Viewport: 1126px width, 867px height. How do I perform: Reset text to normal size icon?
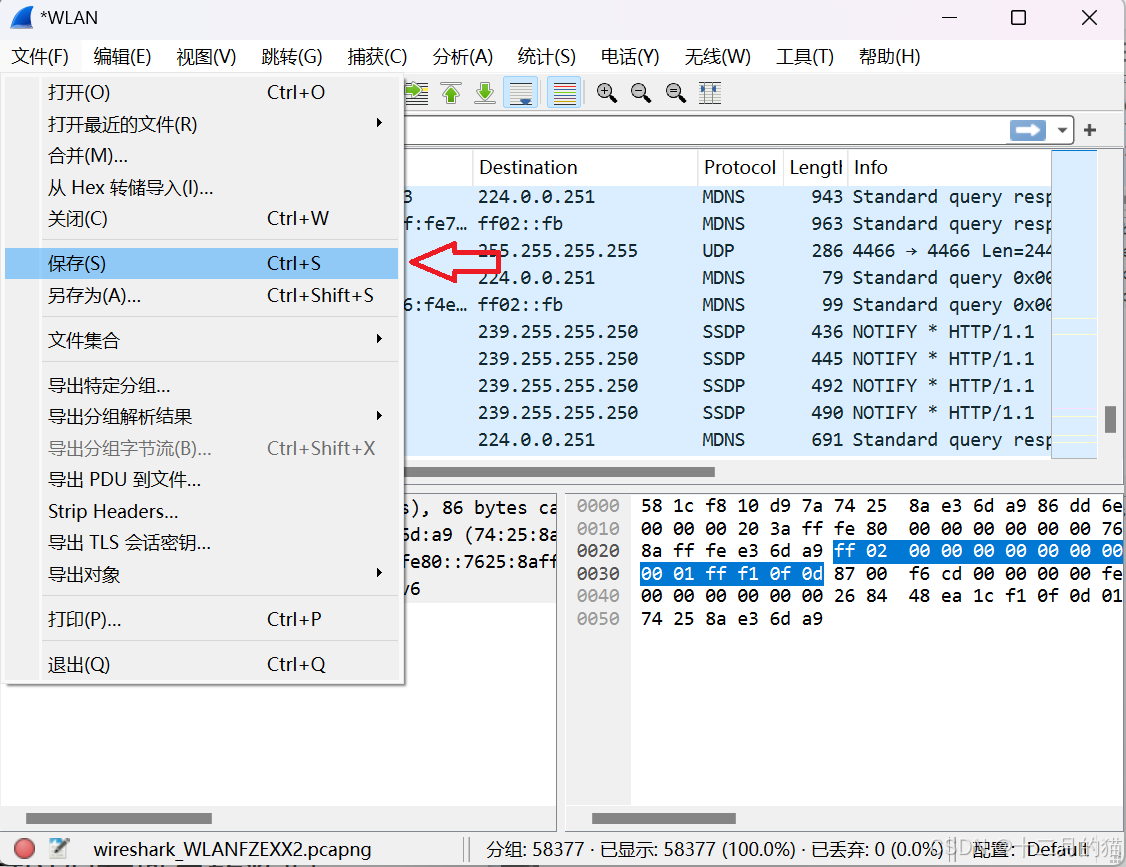click(x=676, y=93)
